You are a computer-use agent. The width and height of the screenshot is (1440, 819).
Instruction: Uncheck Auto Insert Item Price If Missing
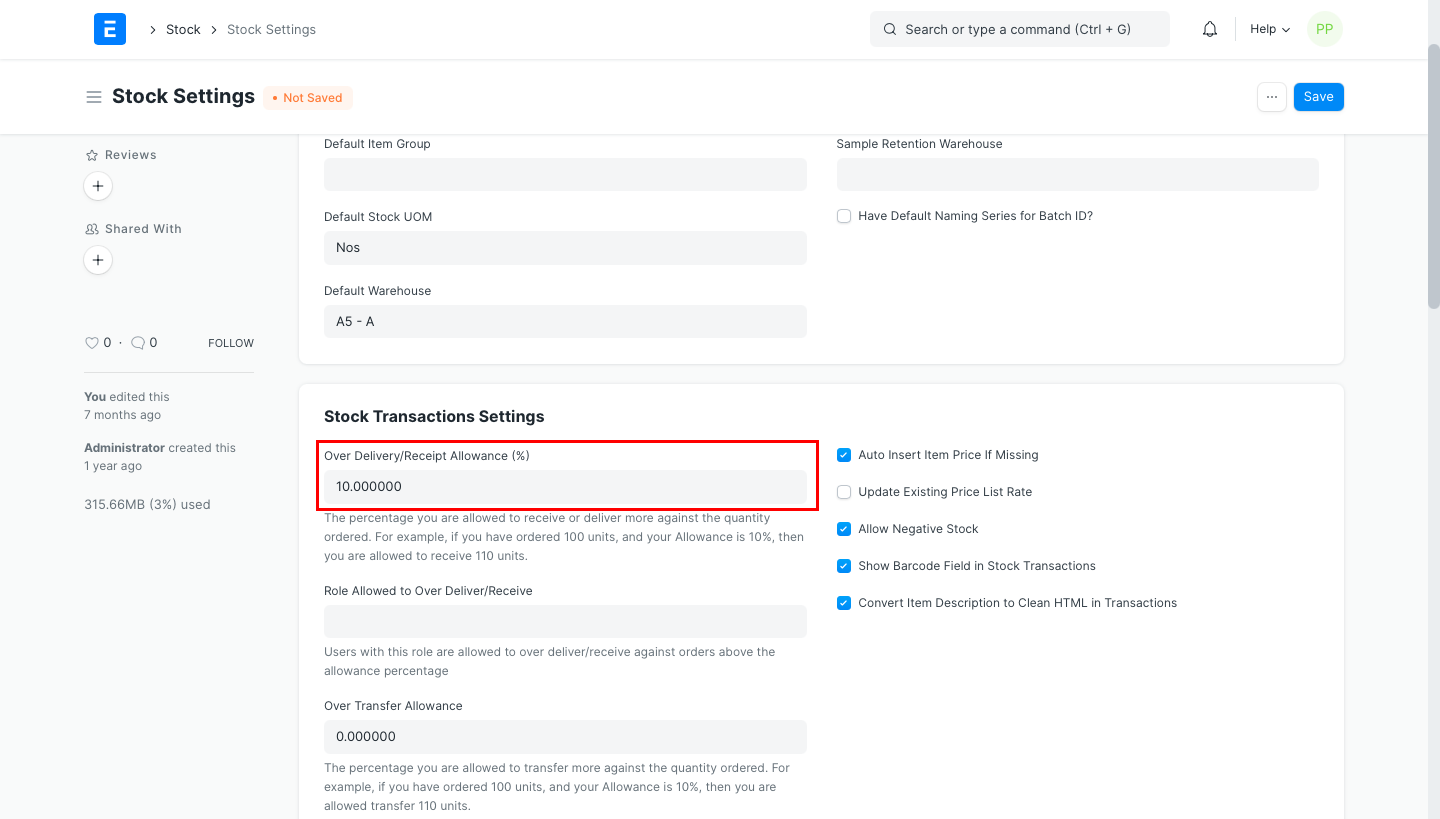tap(844, 455)
